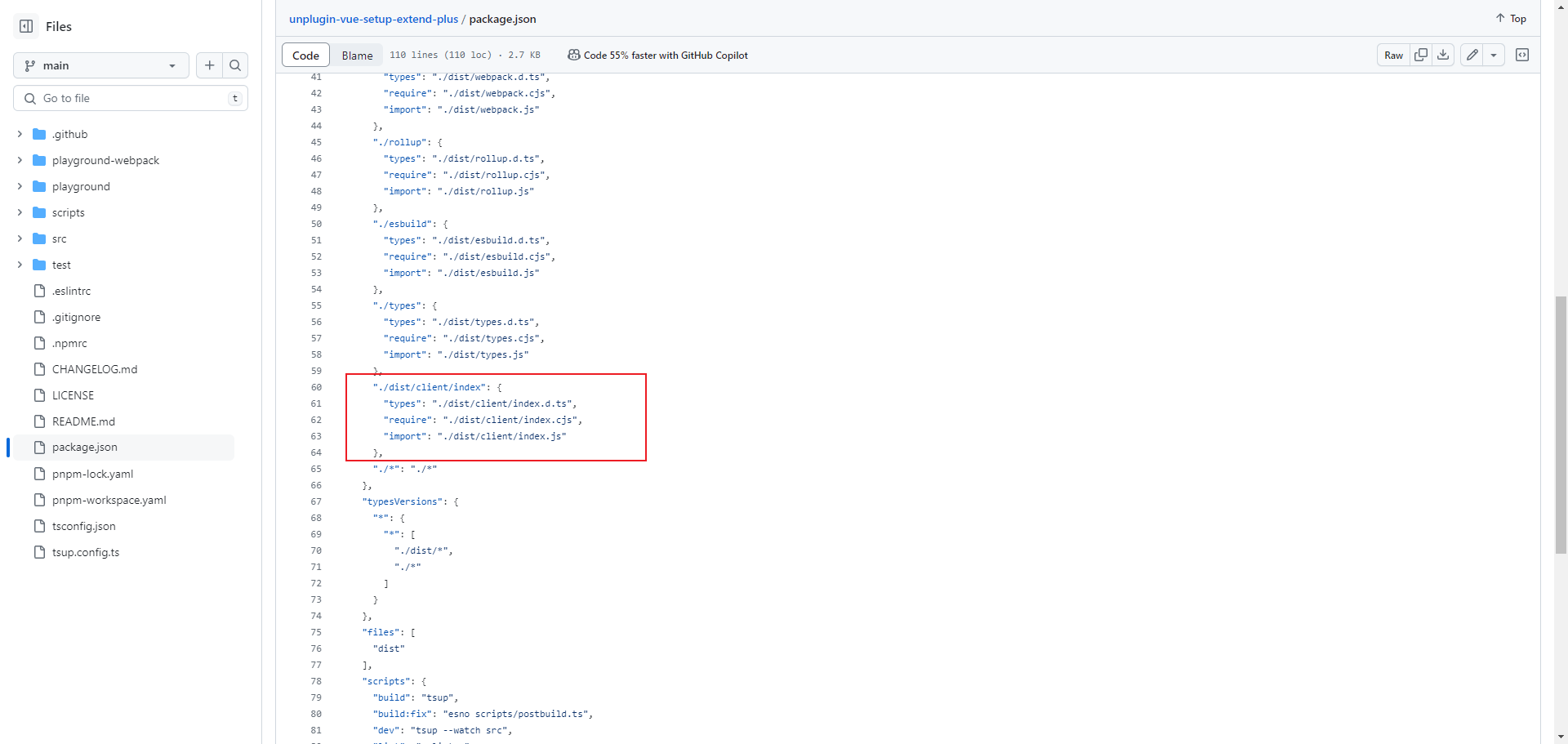Collapse the Files side panel icon
The height and width of the screenshot is (744, 1568).
[x=26, y=26]
